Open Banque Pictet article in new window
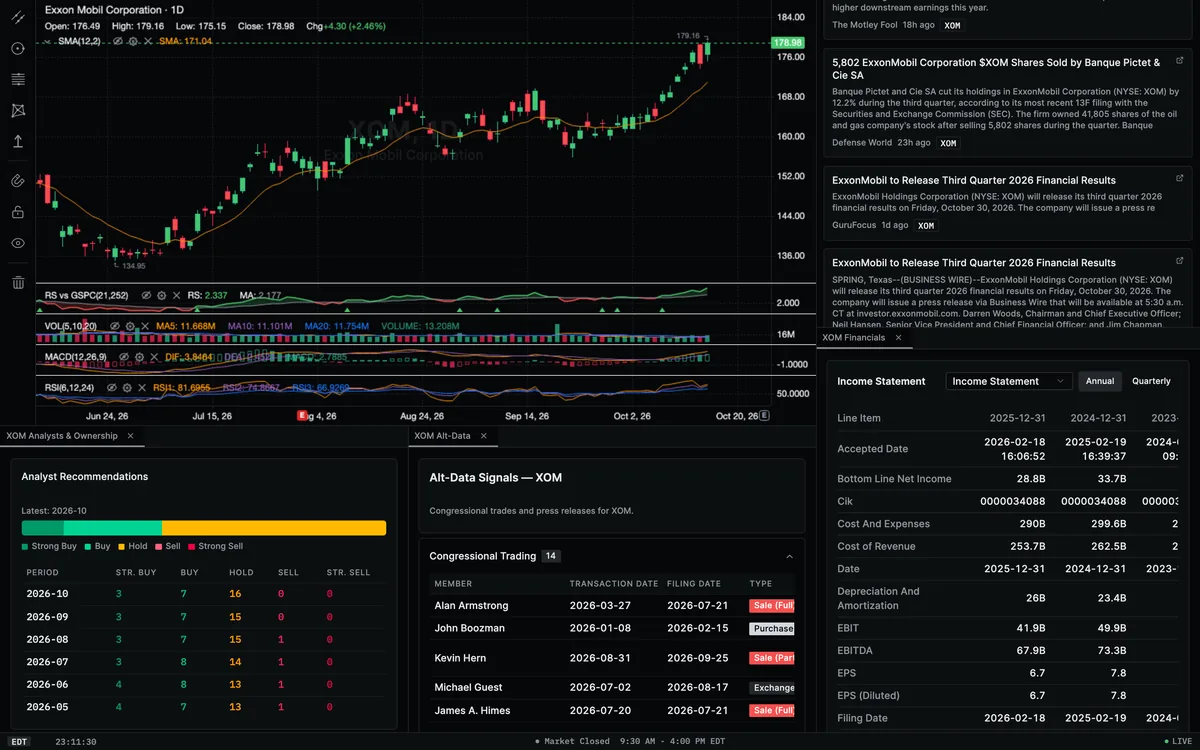Screen dimensions: 1200x750 [1179, 61]
